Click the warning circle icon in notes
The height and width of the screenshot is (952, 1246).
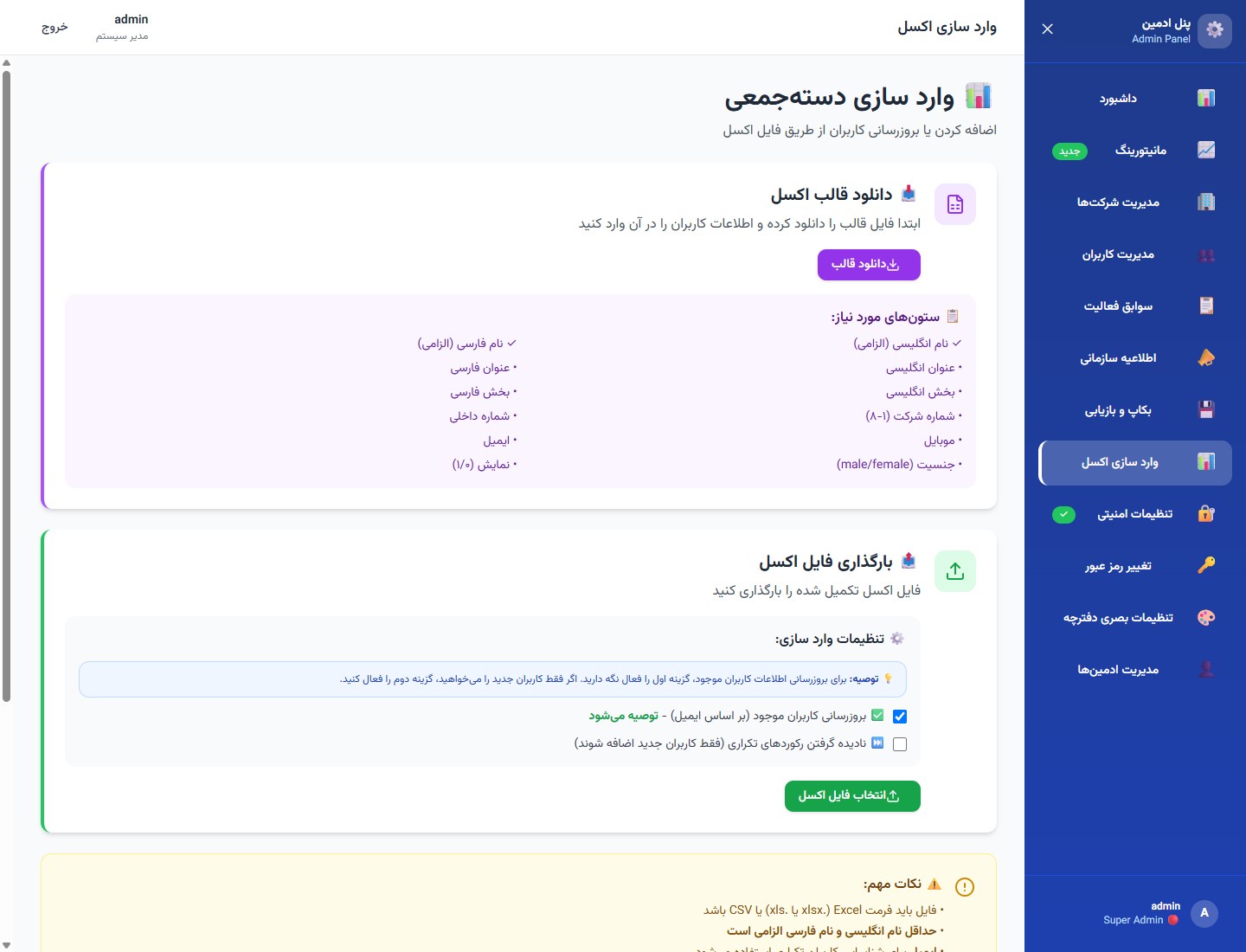coord(965,887)
